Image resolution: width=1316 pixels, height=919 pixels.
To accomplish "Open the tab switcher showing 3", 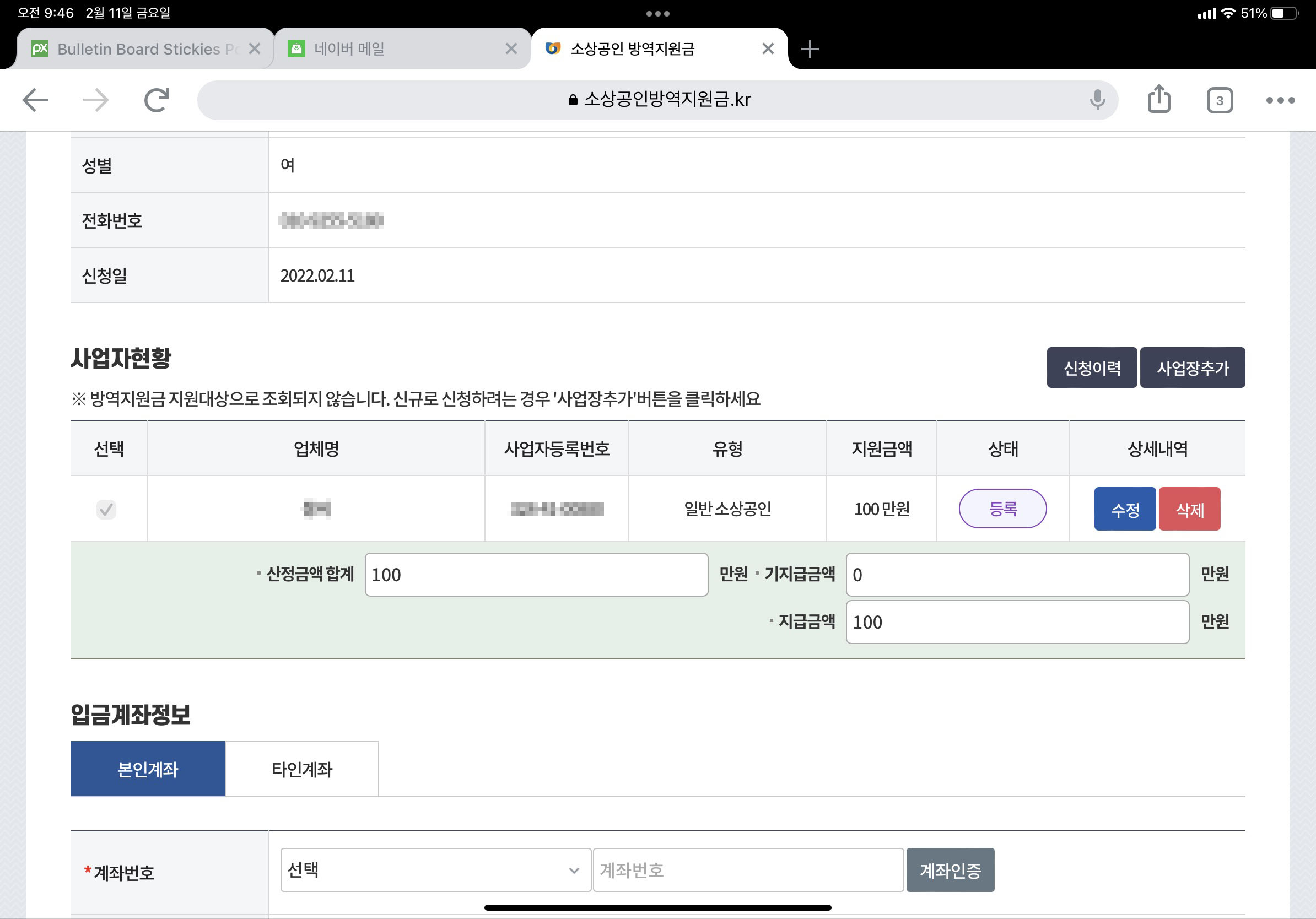I will tap(1219, 100).
